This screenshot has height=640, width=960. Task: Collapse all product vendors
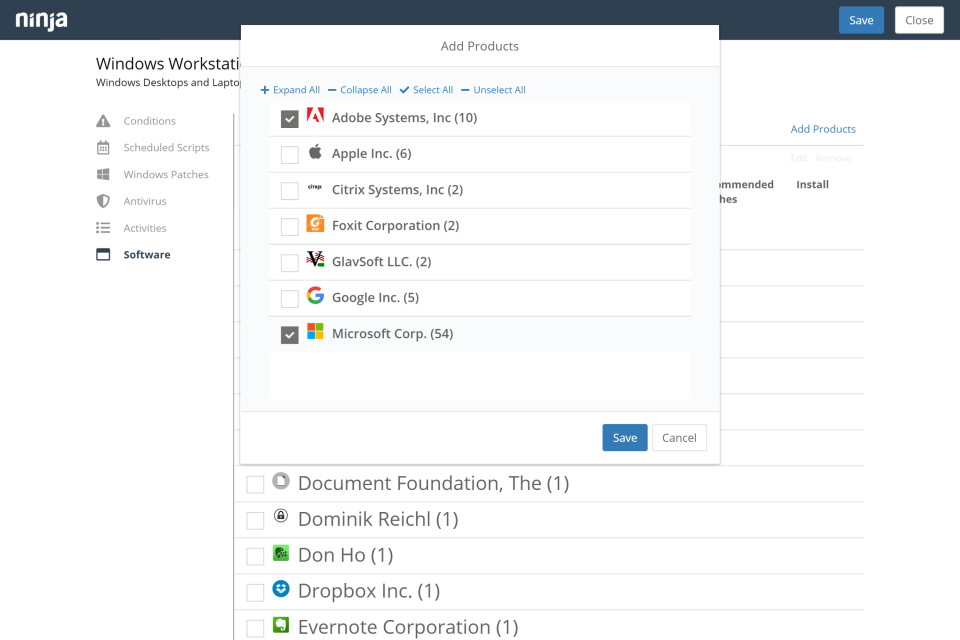click(359, 90)
